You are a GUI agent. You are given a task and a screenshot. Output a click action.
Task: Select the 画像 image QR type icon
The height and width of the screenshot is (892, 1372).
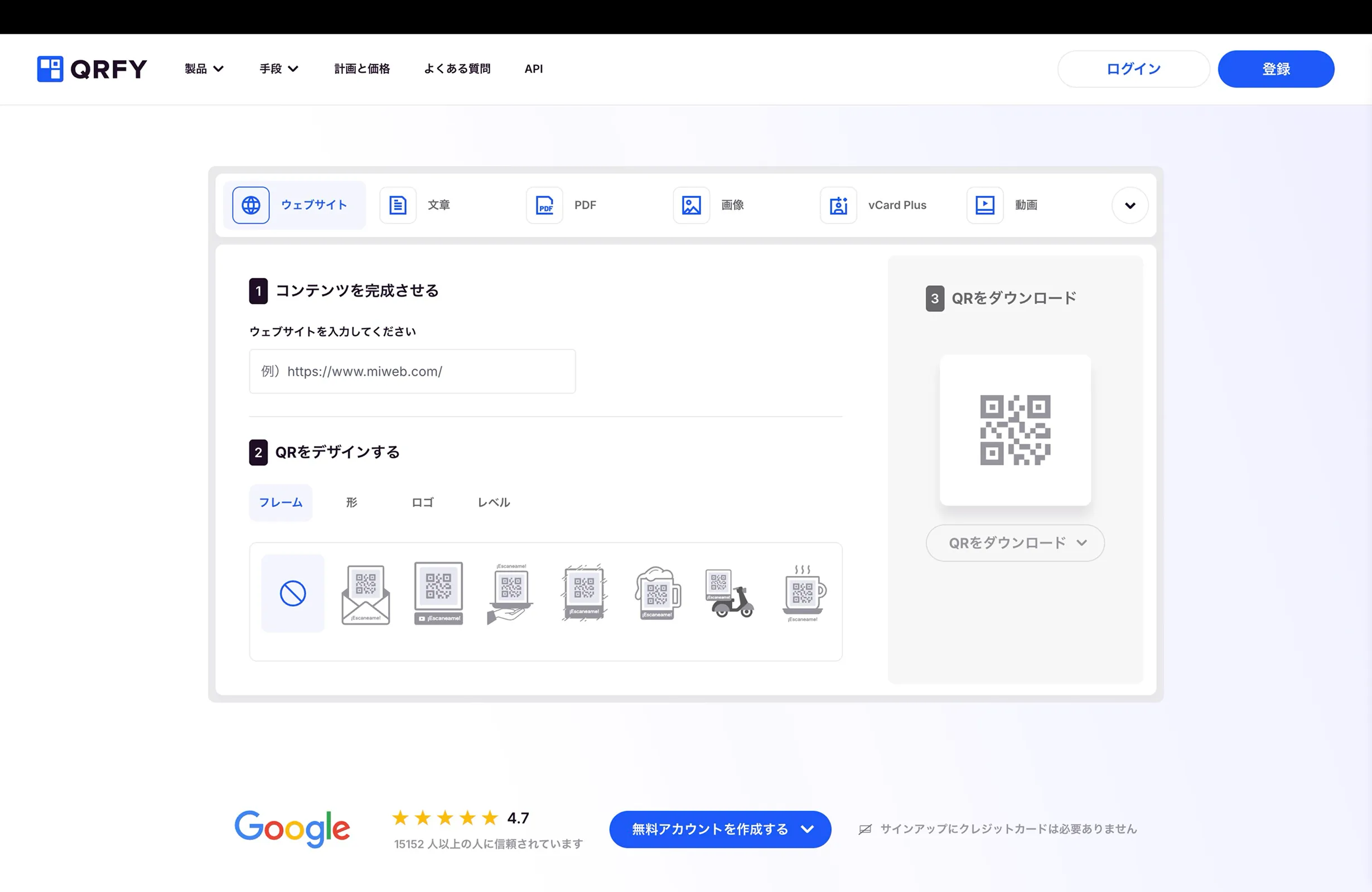coord(690,205)
